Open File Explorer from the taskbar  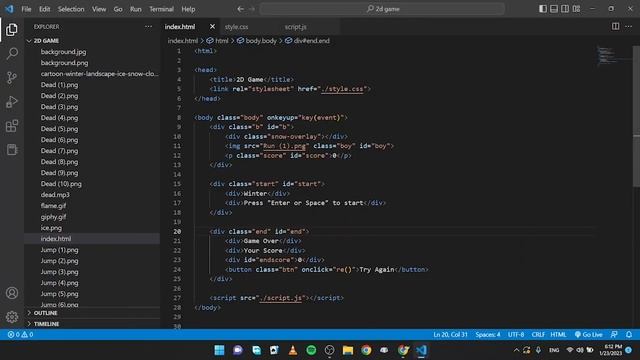[348, 350]
